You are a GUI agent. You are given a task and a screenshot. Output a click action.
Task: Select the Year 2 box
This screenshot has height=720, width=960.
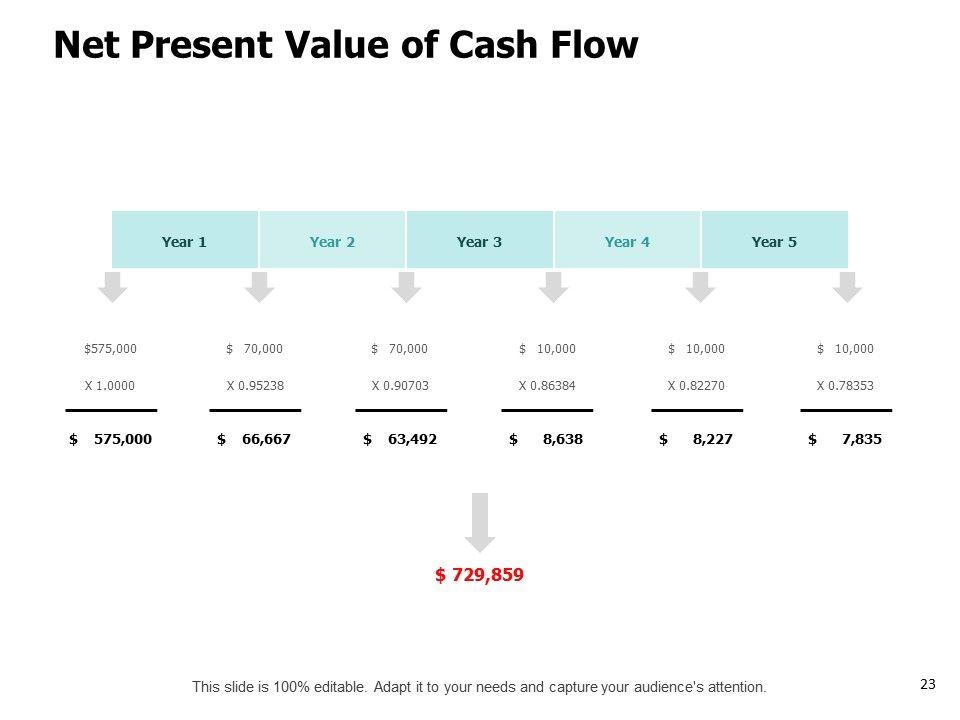(332, 241)
